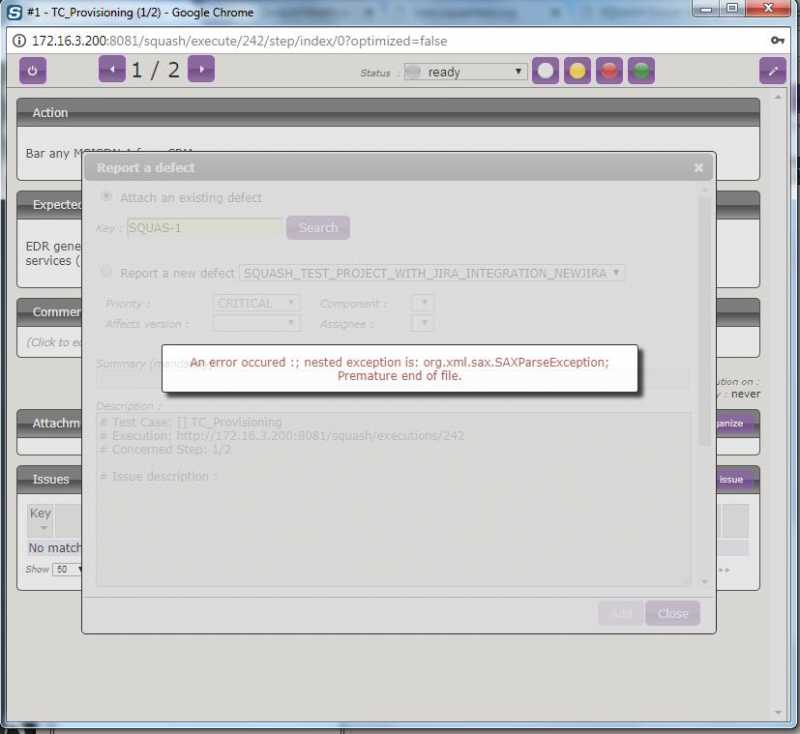Click the partially visible issue button

click(738, 479)
